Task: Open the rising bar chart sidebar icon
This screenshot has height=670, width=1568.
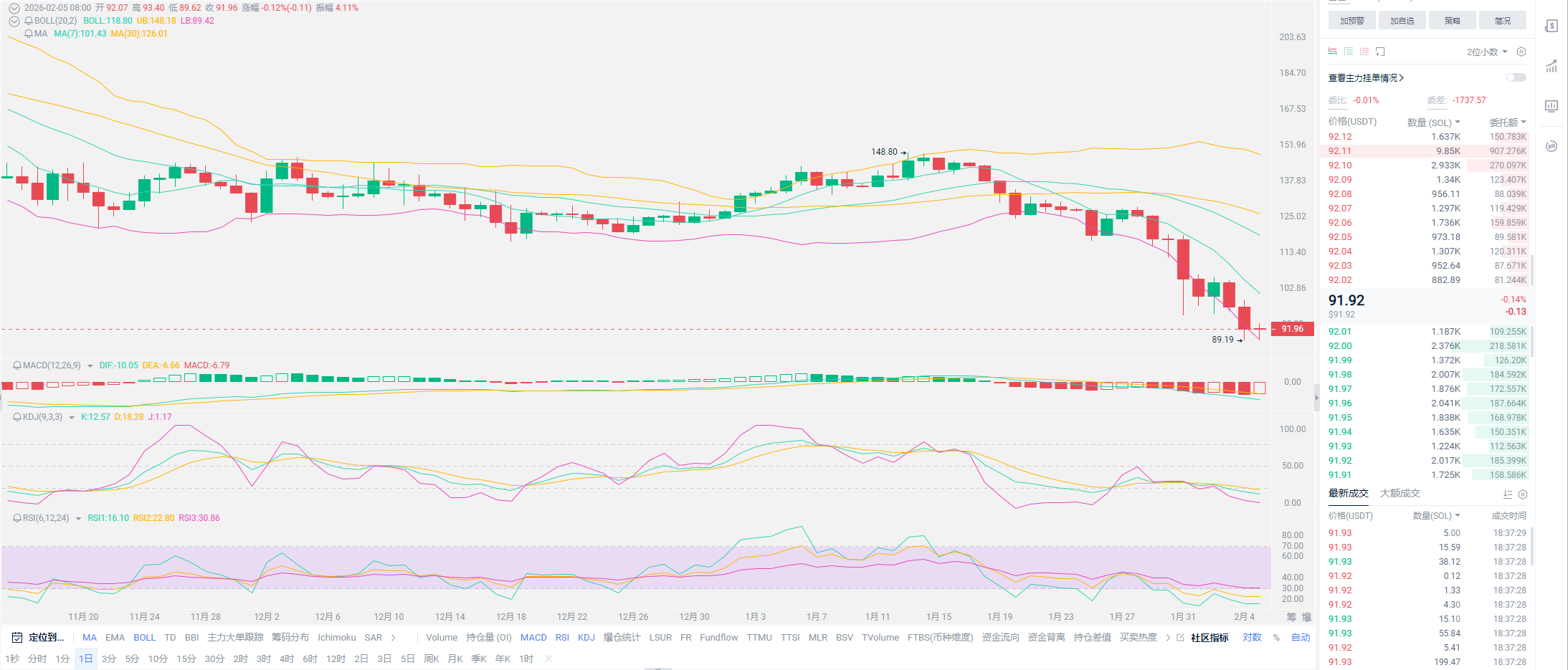Action: coord(1552,67)
